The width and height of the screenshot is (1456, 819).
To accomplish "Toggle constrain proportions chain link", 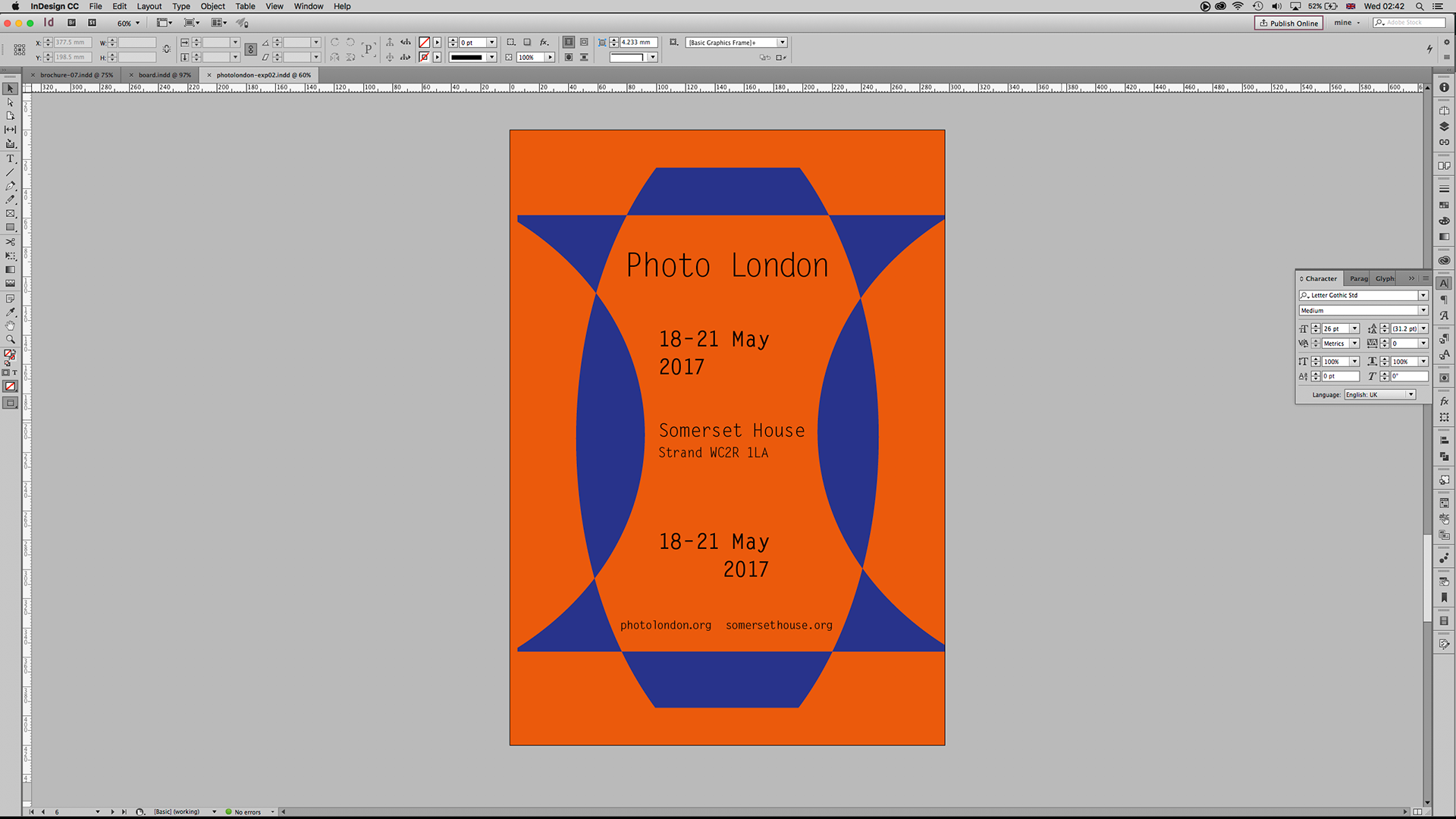I will coord(166,49).
